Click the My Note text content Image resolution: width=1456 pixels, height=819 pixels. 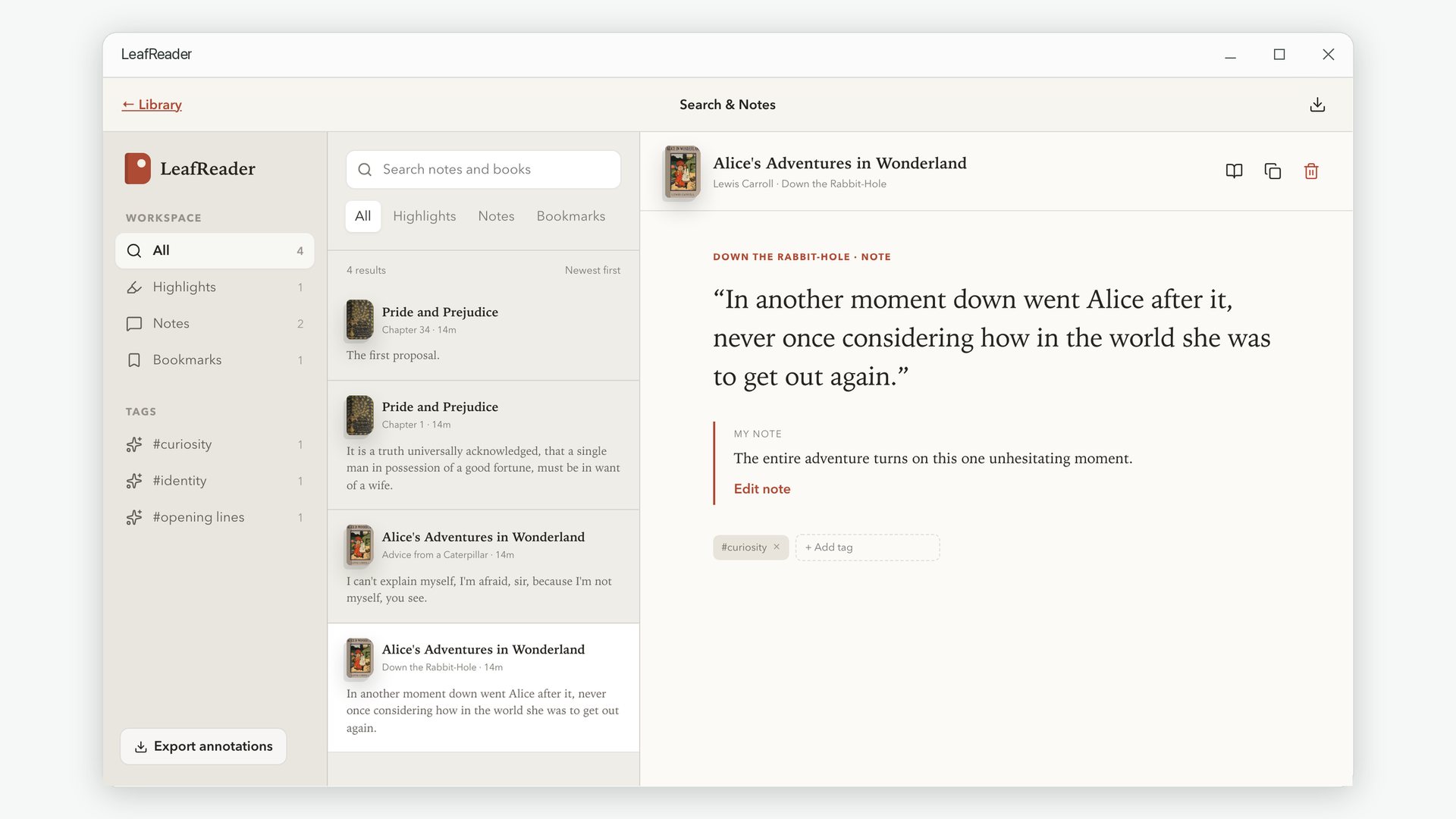[x=933, y=458]
